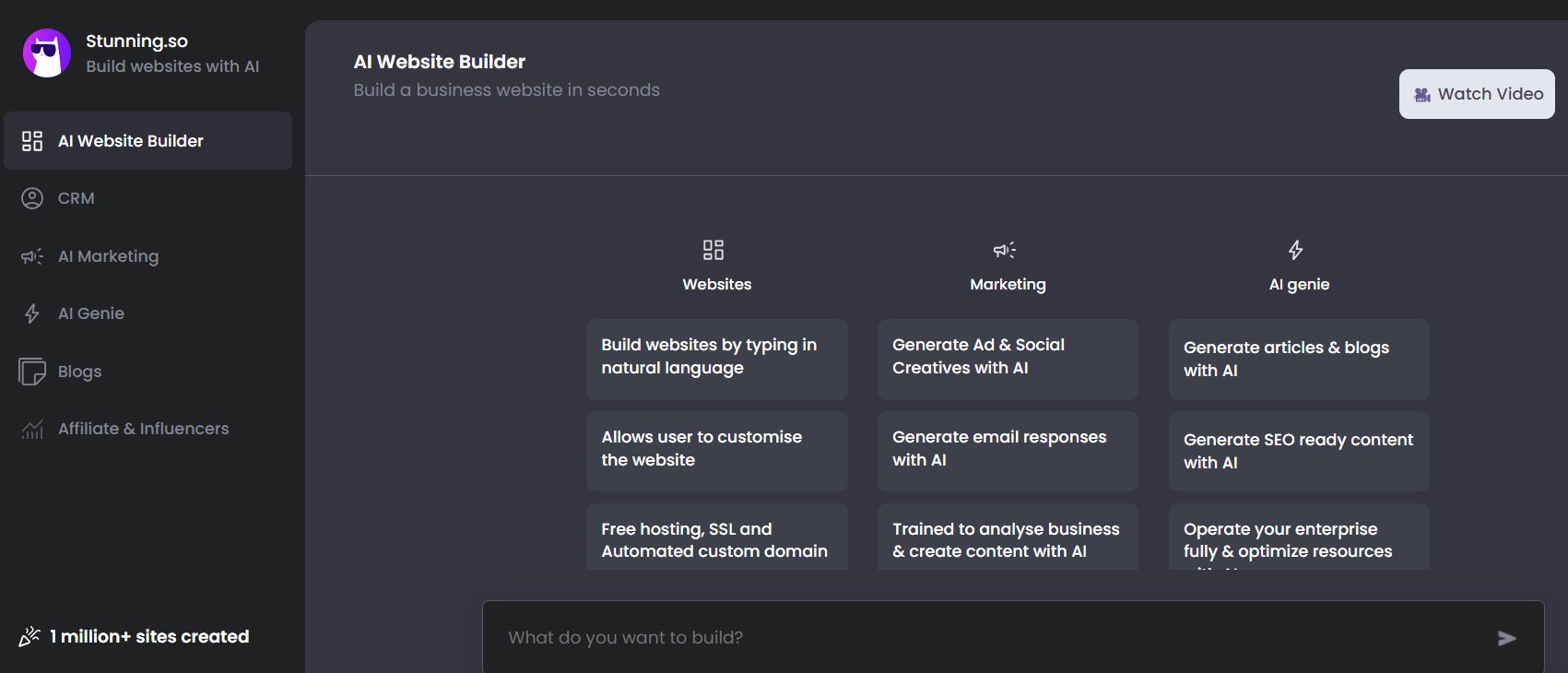Image resolution: width=1568 pixels, height=673 pixels.
Task: Click the AI Genie lightning bolt sidebar icon
Action: (x=32, y=313)
